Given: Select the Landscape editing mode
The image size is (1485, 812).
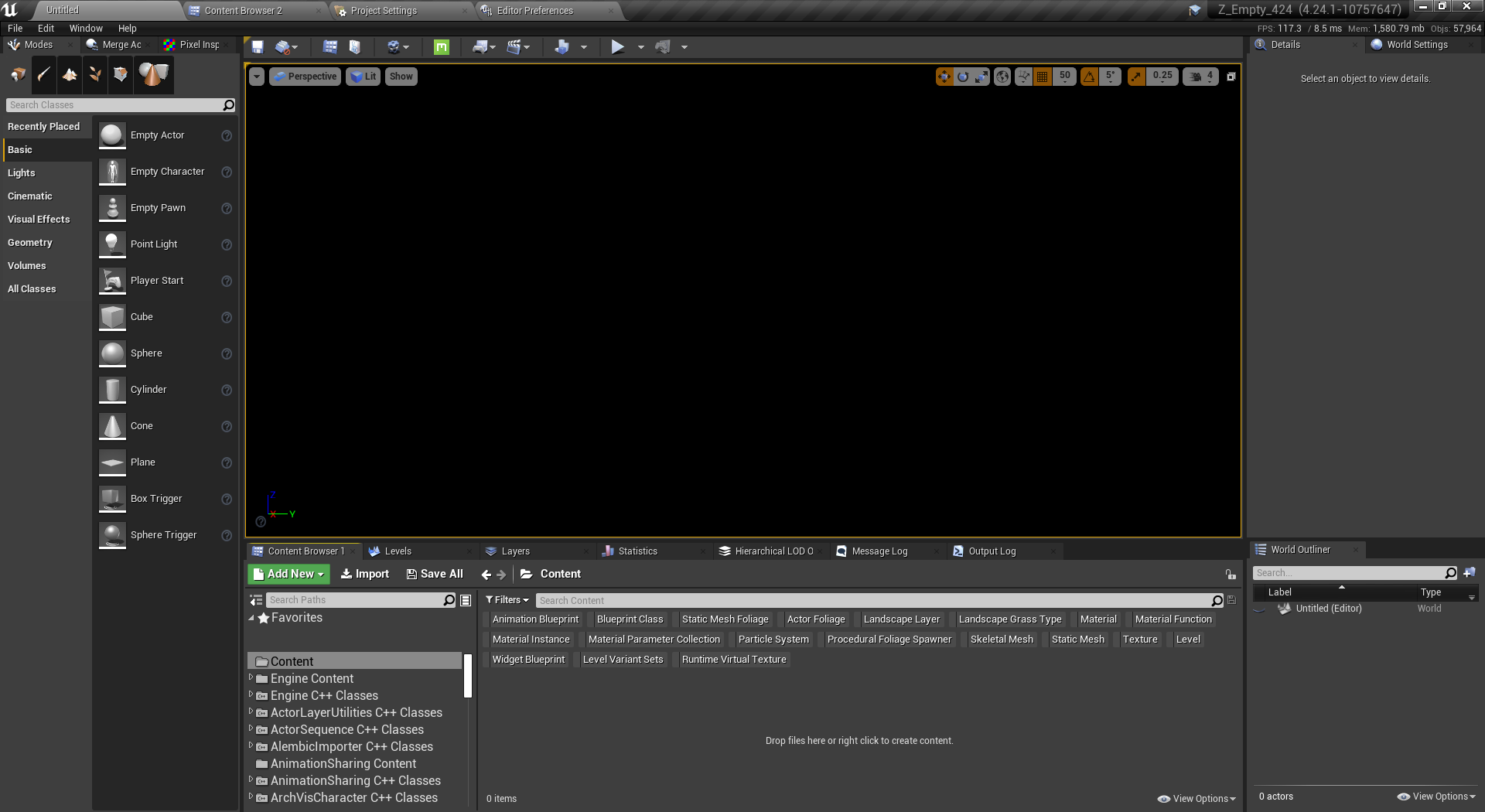Looking at the screenshot, I should click(x=70, y=75).
